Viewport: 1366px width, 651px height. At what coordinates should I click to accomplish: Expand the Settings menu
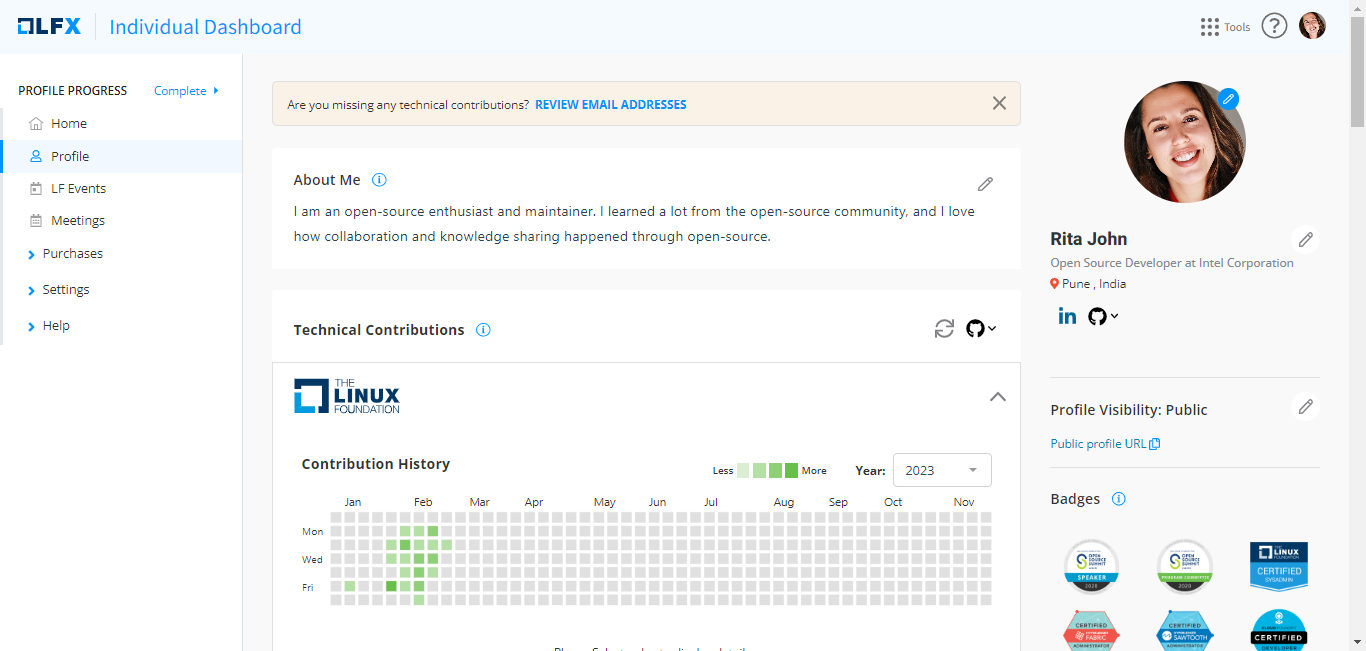[66, 290]
